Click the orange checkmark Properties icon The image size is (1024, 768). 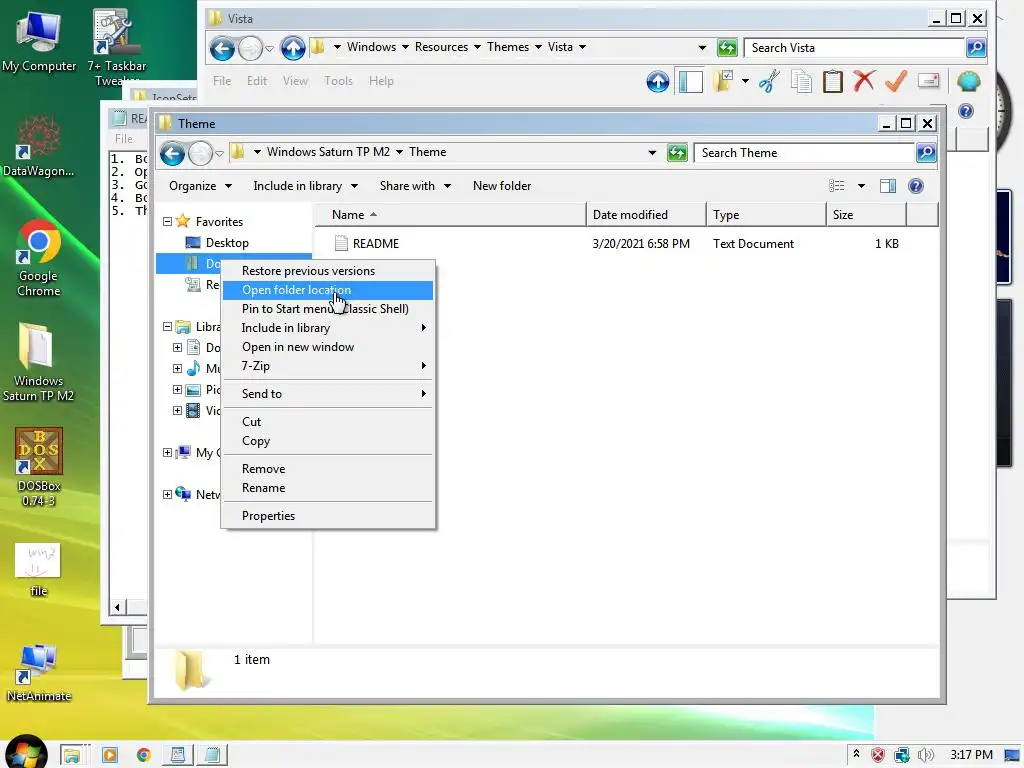[896, 82]
